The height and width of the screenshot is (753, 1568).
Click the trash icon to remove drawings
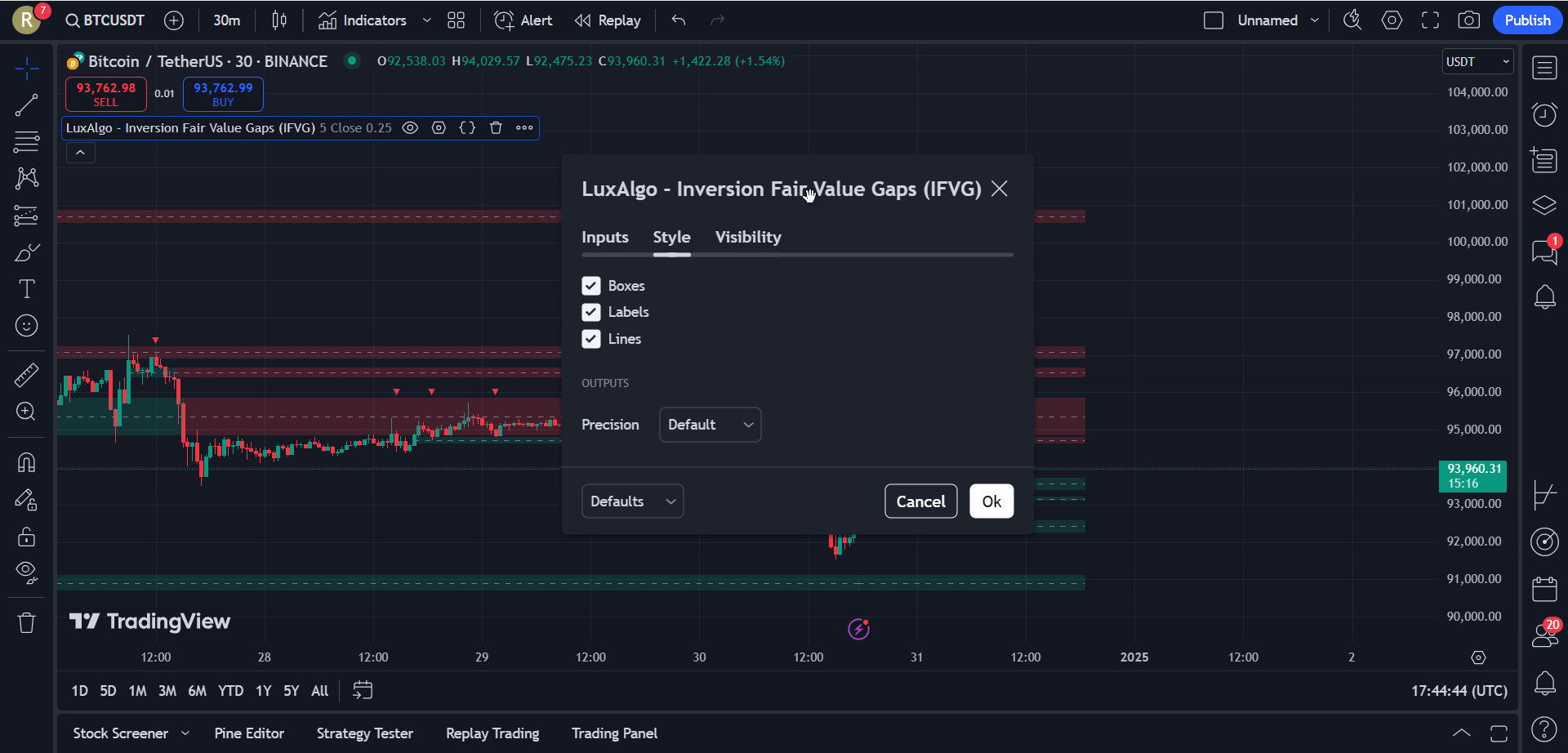(26, 623)
